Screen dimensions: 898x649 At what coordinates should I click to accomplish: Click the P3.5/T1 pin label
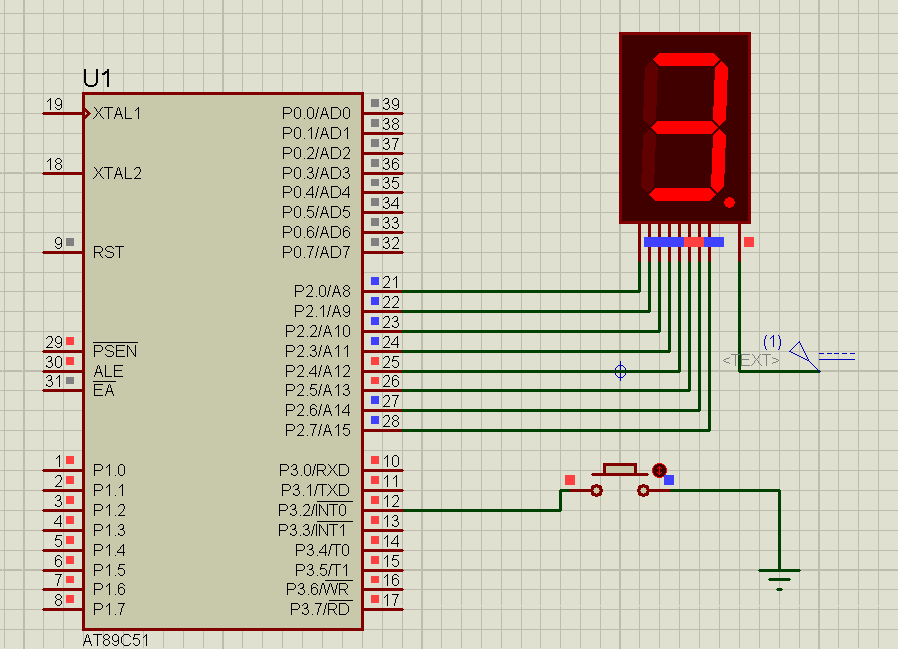(322, 570)
